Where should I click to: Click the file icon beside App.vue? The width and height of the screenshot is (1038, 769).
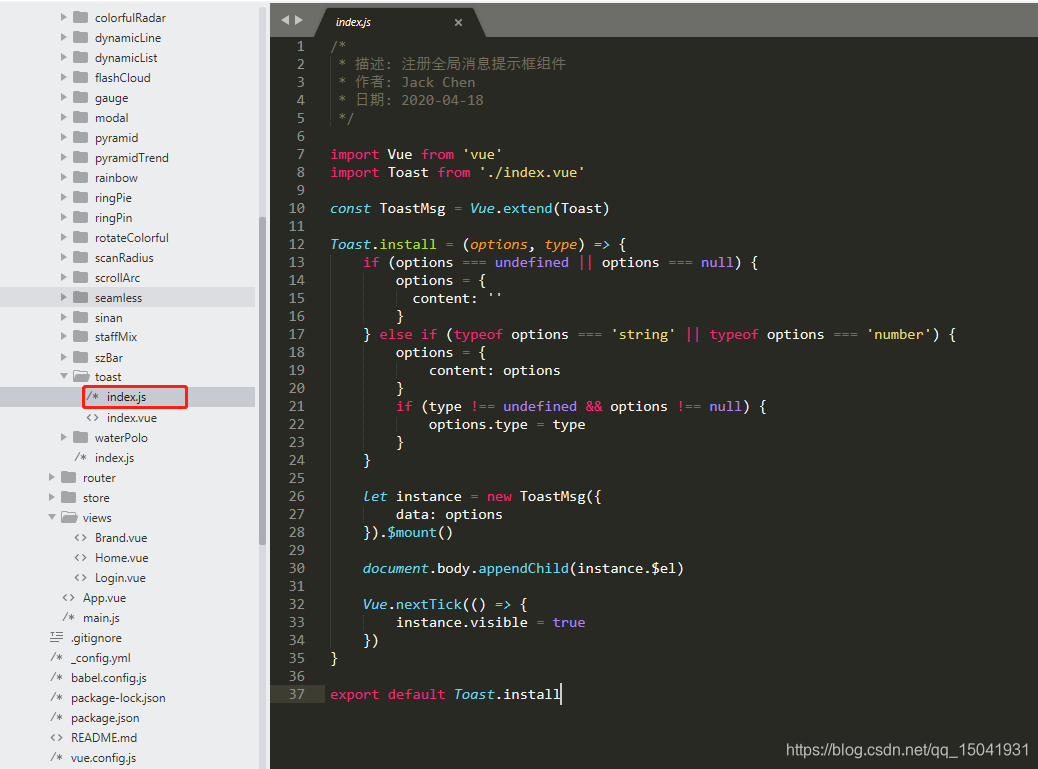click(69, 597)
